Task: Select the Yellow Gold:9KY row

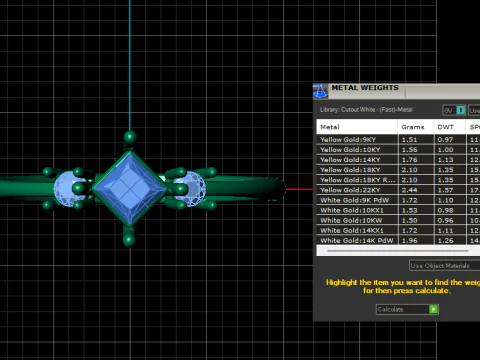Action: coord(398,140)
